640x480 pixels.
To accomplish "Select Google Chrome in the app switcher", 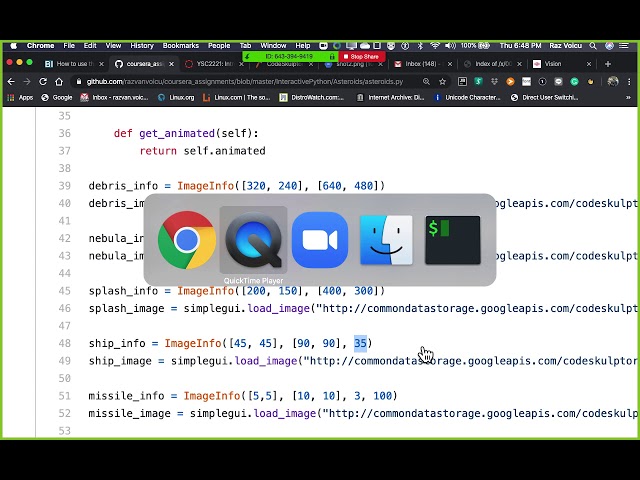I will pos(187,240).
